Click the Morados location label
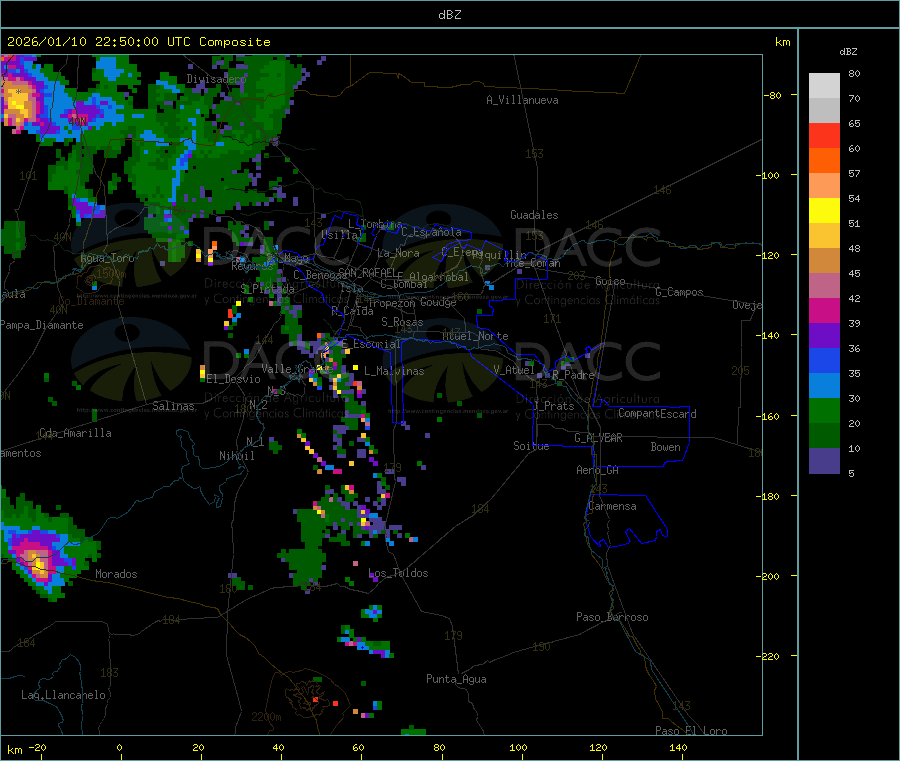The image size is (900, 761). click(x=116, y=574)
